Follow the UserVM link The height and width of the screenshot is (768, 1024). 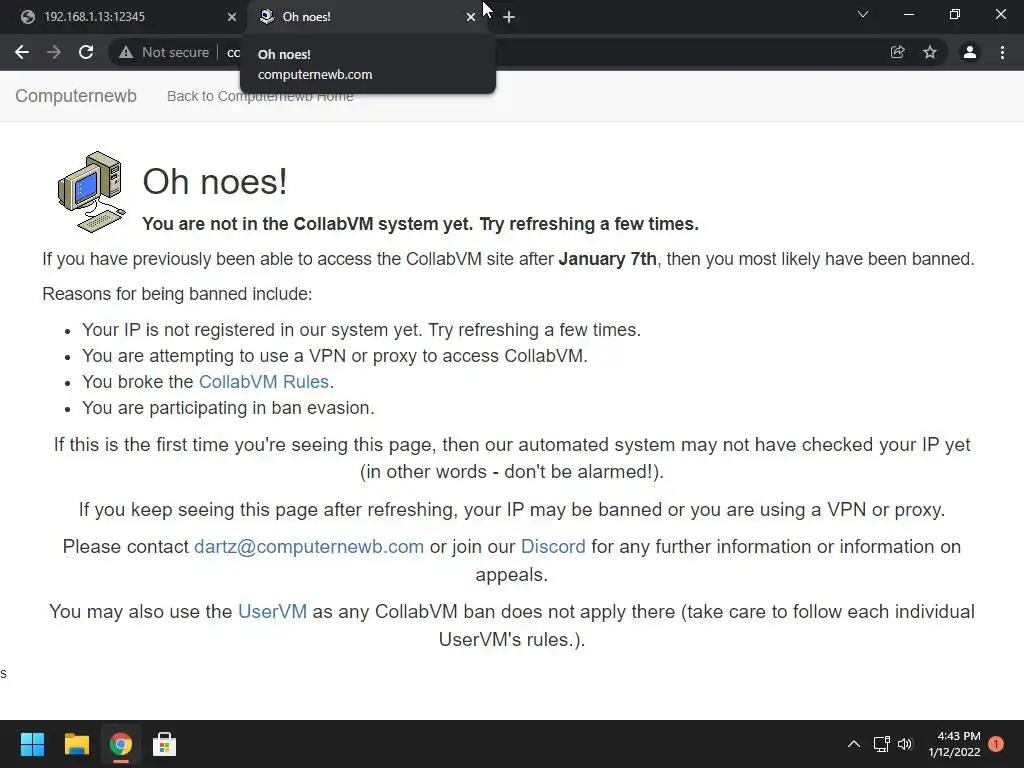pyautogui.click(x=272, y=611)
